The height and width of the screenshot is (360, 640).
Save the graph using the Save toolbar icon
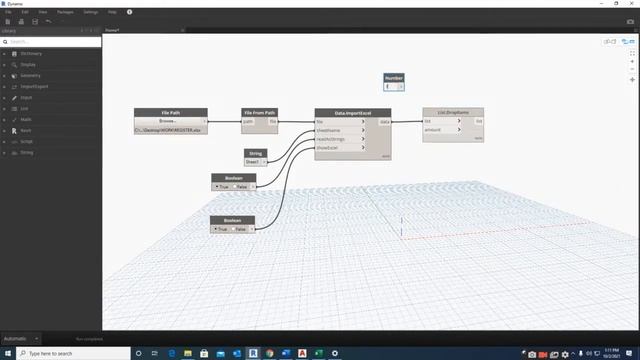(x=35, y=22)
